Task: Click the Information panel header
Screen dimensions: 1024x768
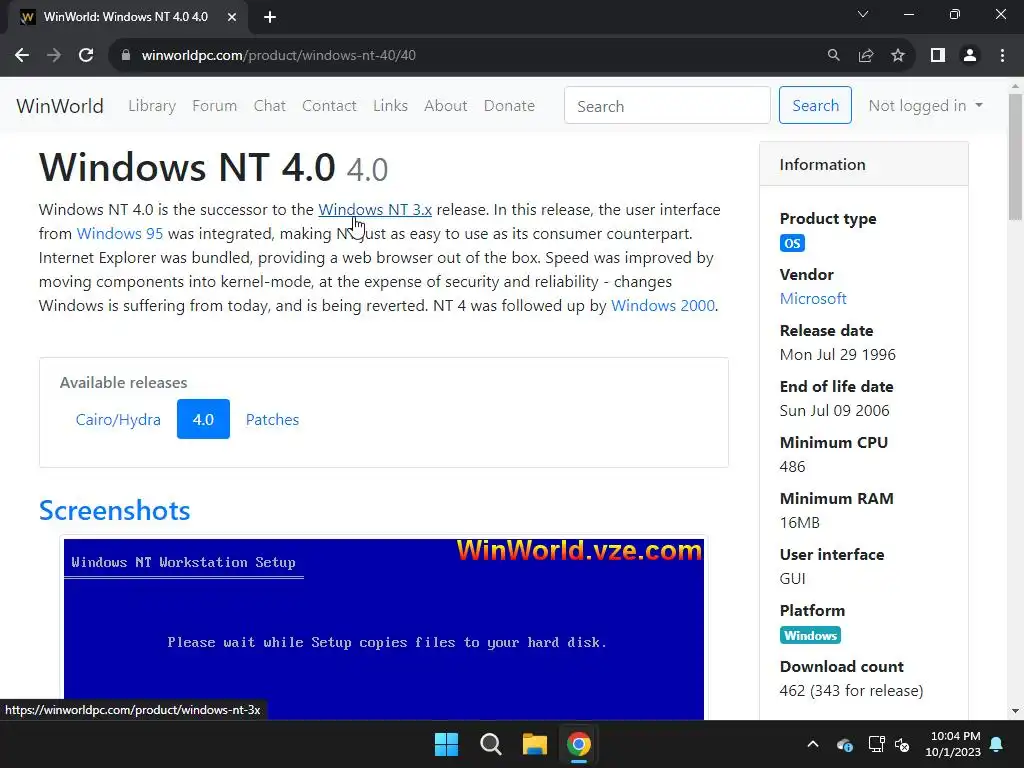Action: [x=863, y=165]
